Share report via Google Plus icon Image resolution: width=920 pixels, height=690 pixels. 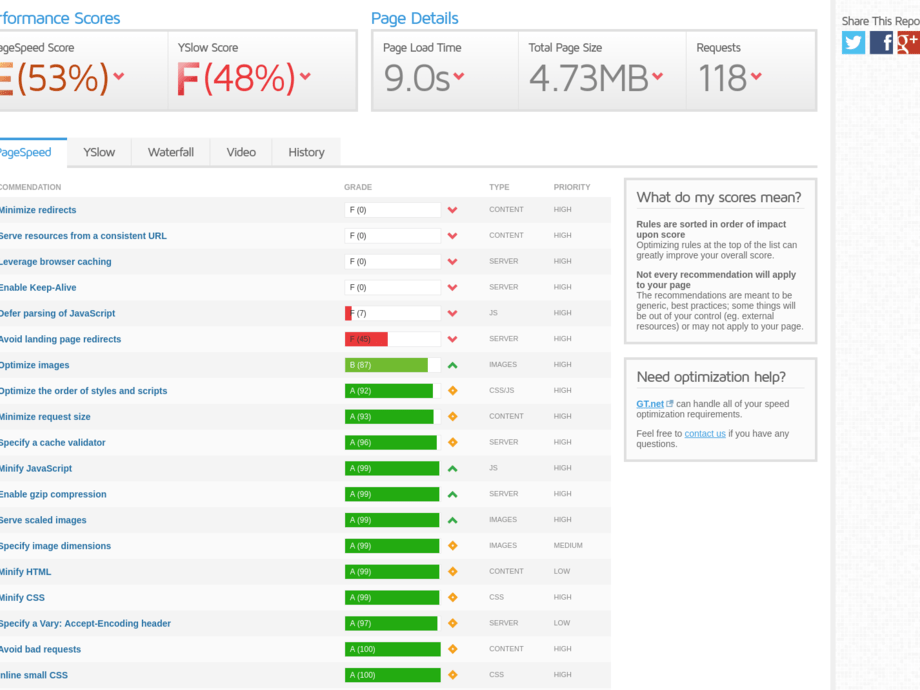(908, 42)
